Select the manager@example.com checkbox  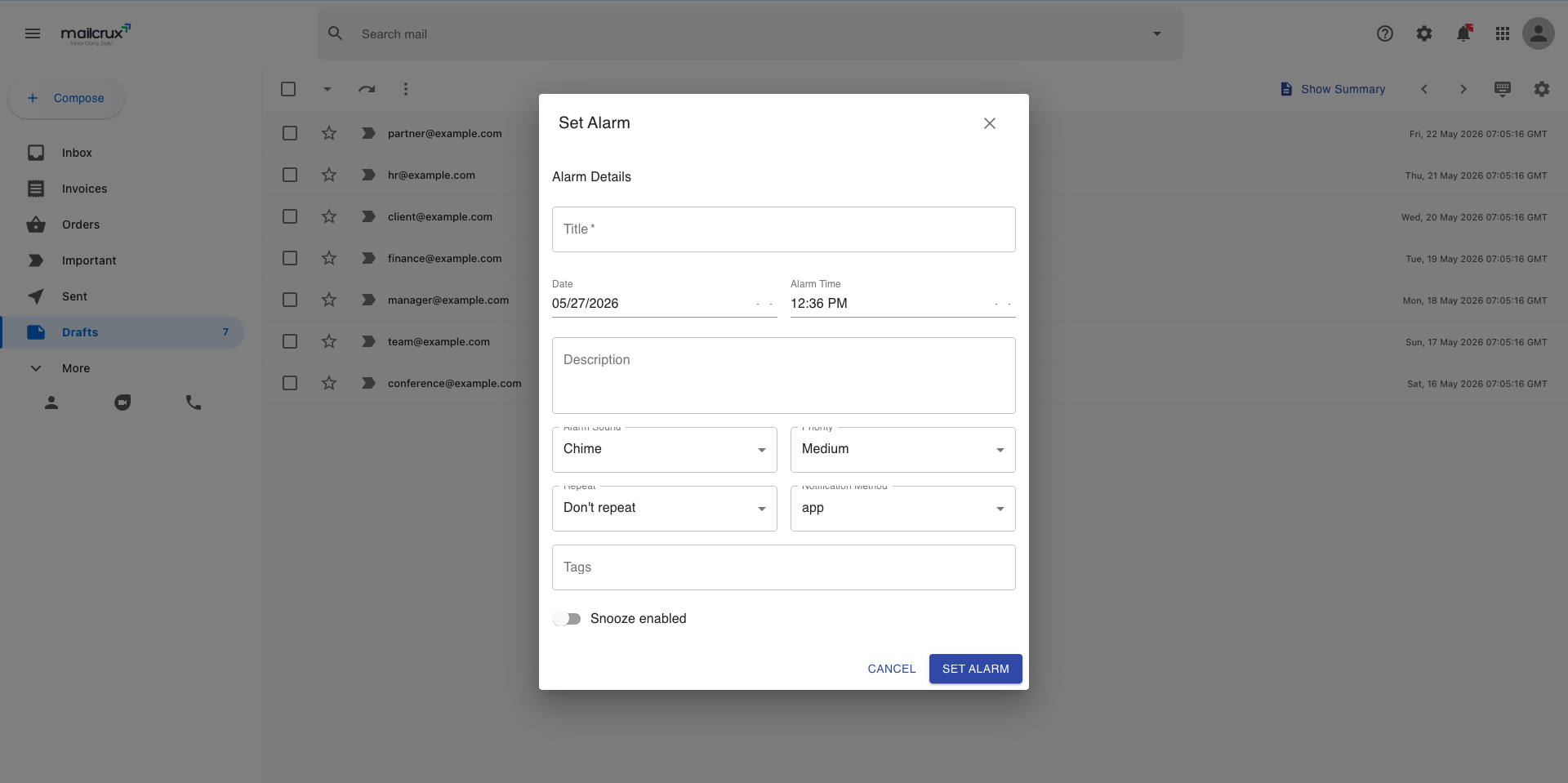tap(290, 300)
